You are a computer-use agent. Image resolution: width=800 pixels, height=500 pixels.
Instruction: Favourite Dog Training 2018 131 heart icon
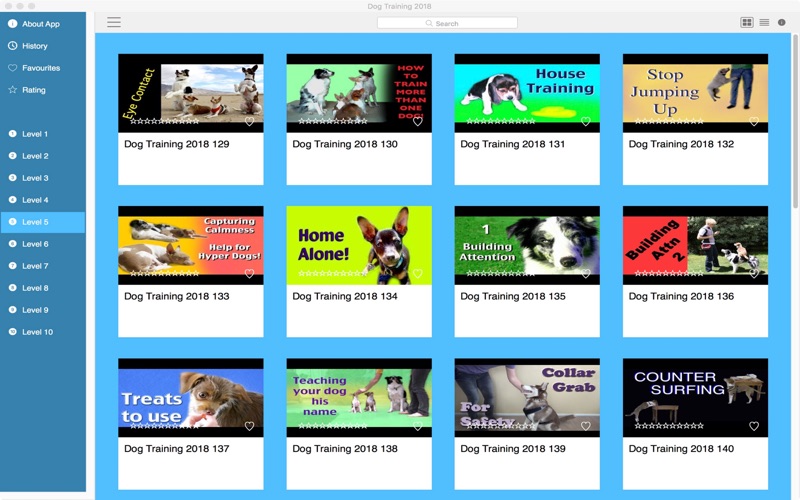(x=586, y=121)
